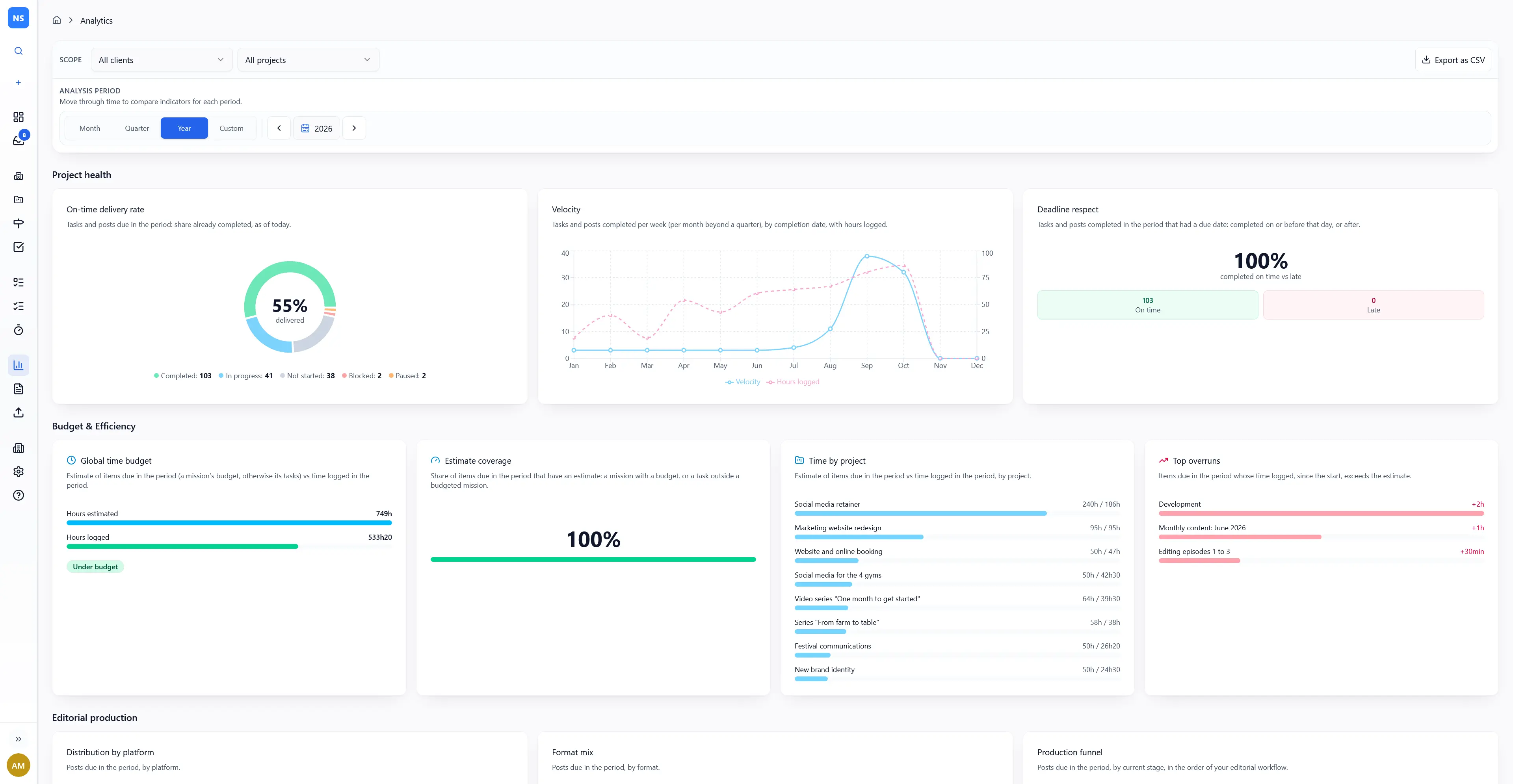Open the dashboard grid icon
Screen dimensions: 1513x784
pyautogui.click(x=18, y=117)
